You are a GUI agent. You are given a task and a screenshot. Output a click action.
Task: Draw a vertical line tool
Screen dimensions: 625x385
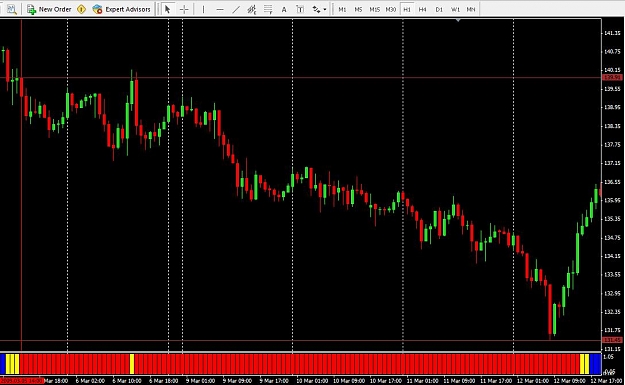203,9
